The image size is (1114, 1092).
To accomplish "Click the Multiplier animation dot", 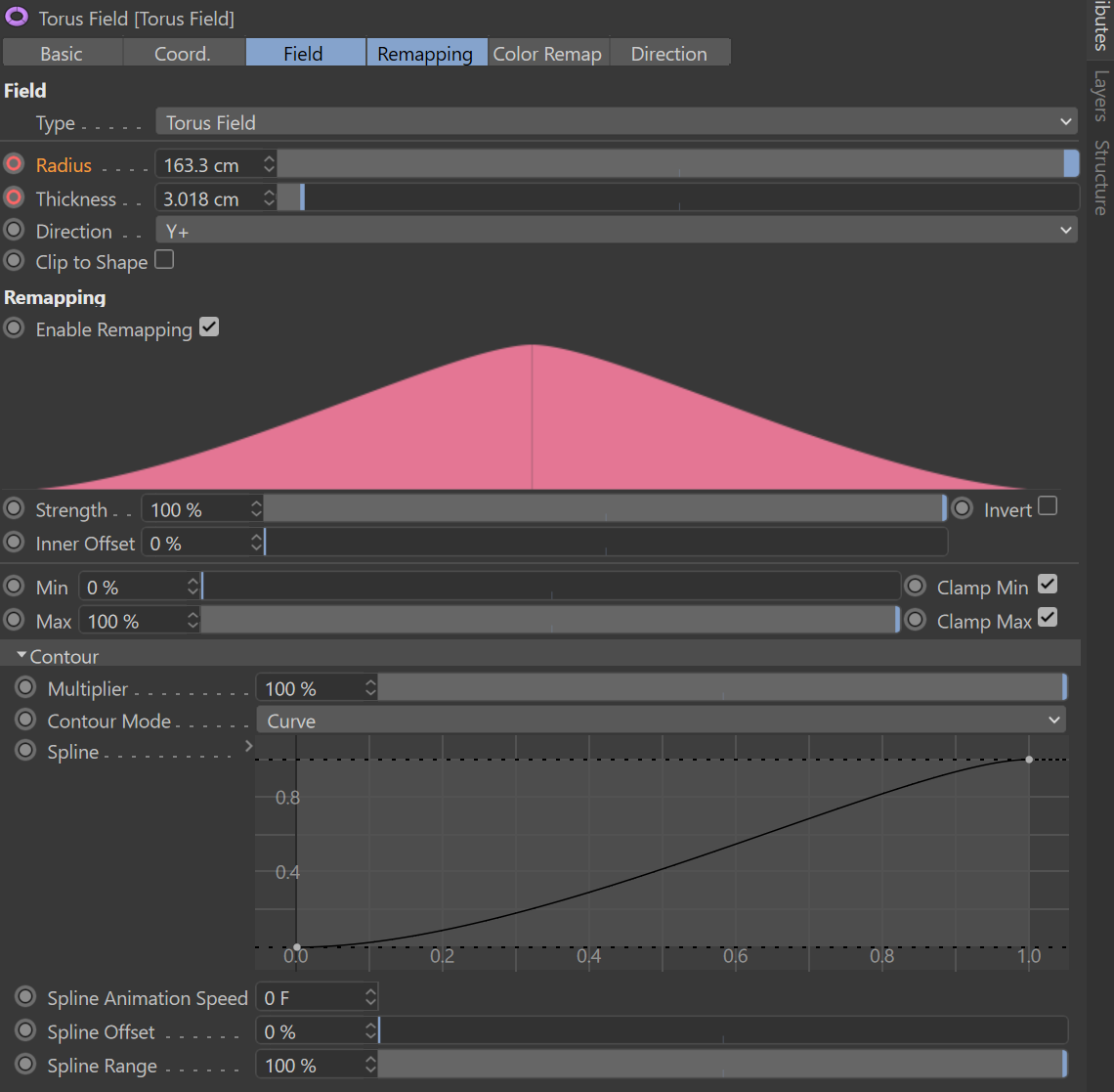I will pos(25,687).
